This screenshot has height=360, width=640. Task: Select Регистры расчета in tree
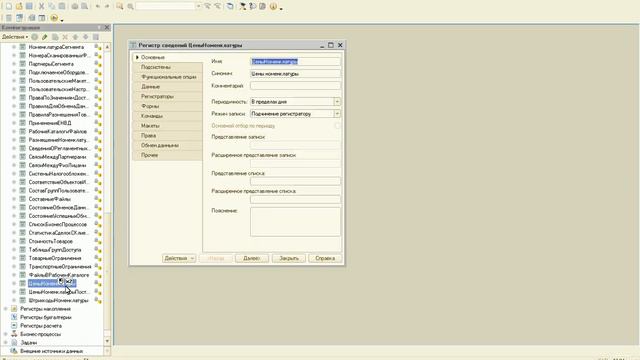point(41,326)
